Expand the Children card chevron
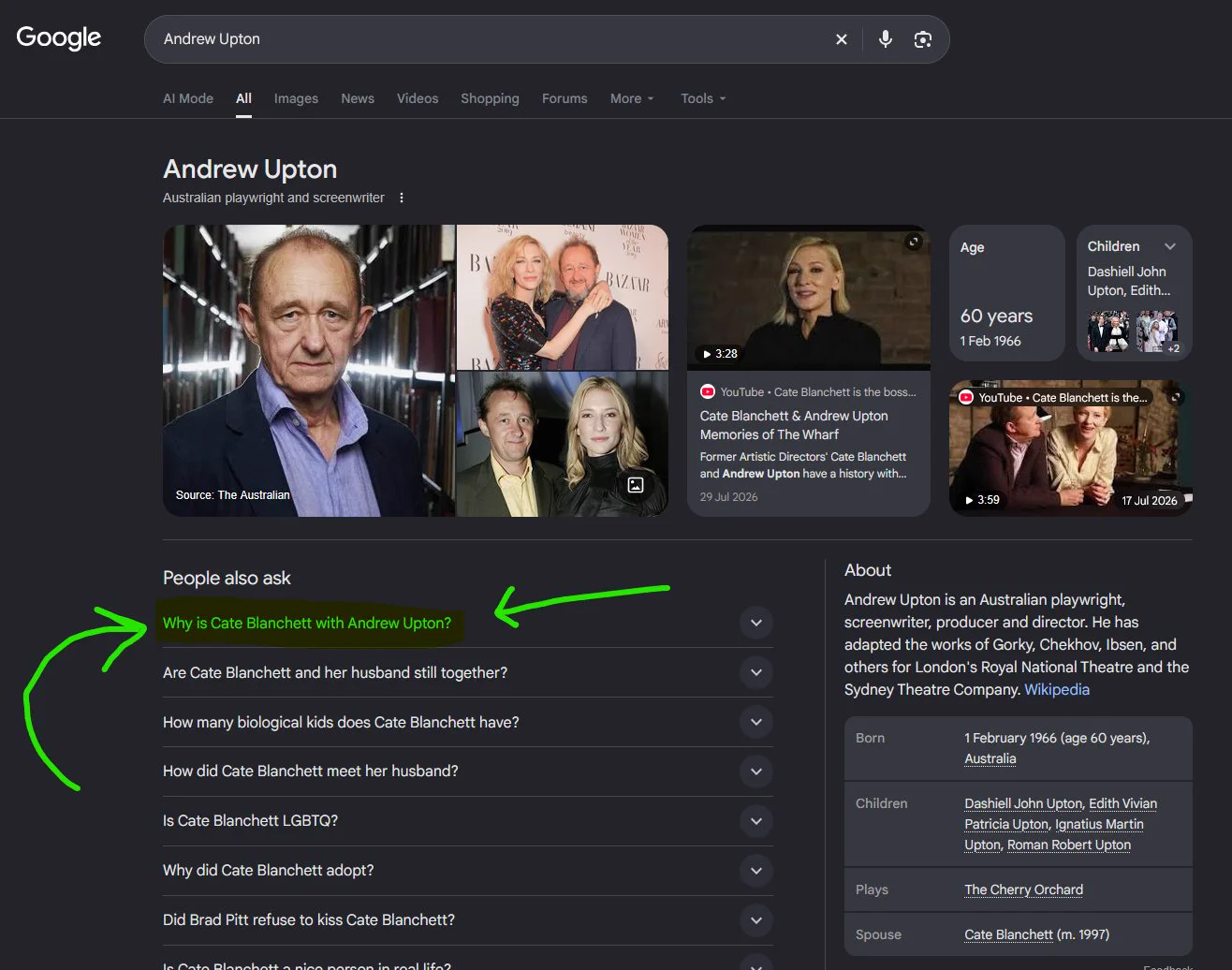 (x=1170, y=246)
